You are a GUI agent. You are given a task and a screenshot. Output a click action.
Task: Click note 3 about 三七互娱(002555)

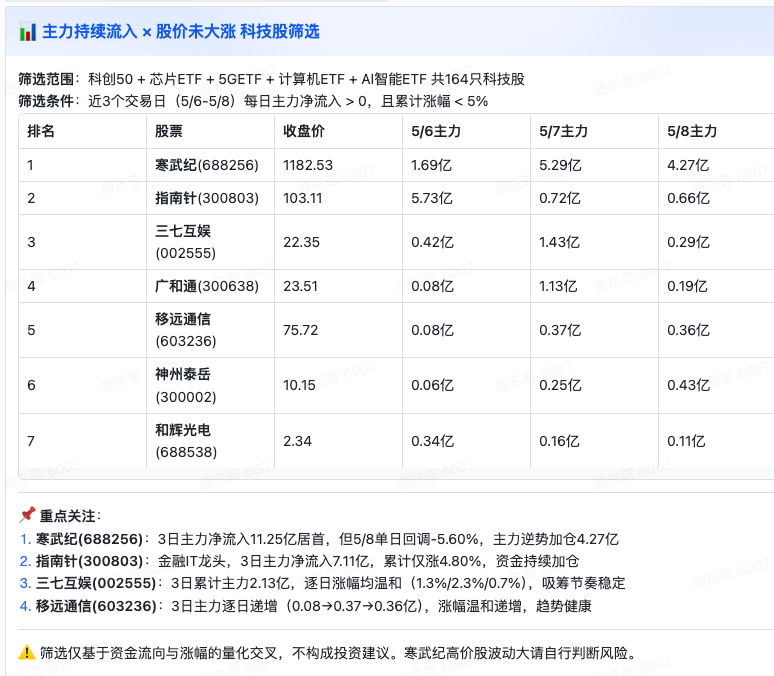(322, 583)
